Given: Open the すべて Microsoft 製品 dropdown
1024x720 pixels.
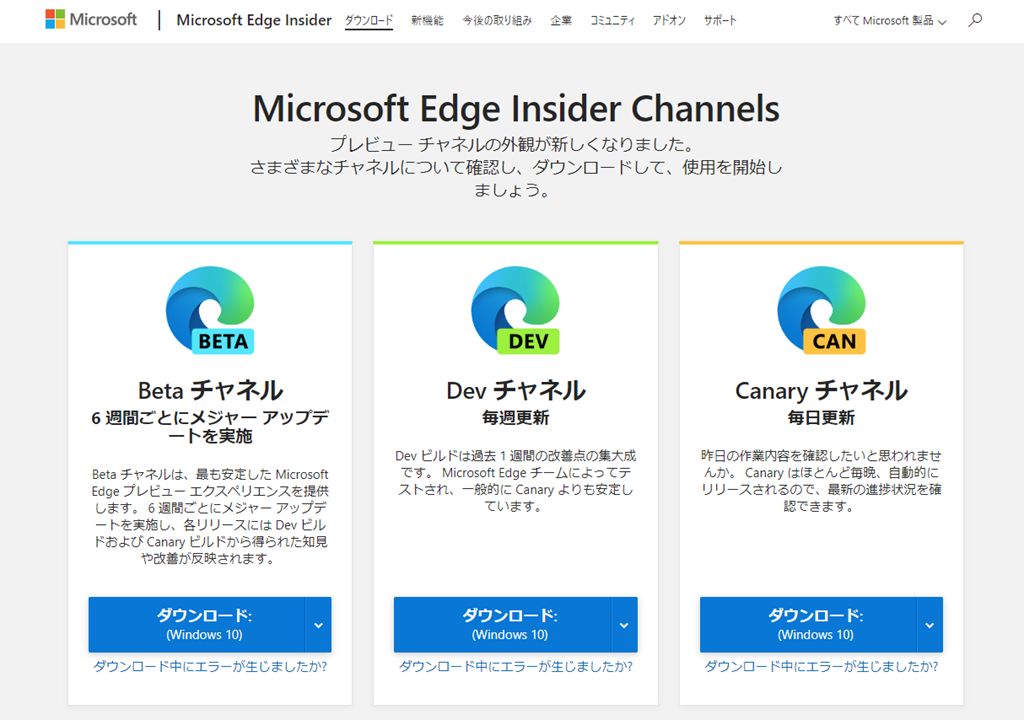Looking at the screenshot, I should point(889,21).
